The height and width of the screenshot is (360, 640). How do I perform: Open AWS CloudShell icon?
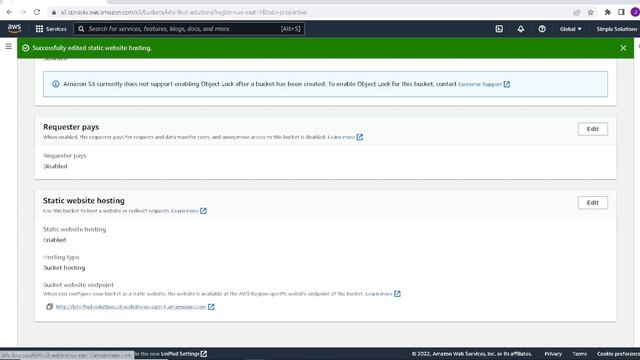tap(499, 29)
